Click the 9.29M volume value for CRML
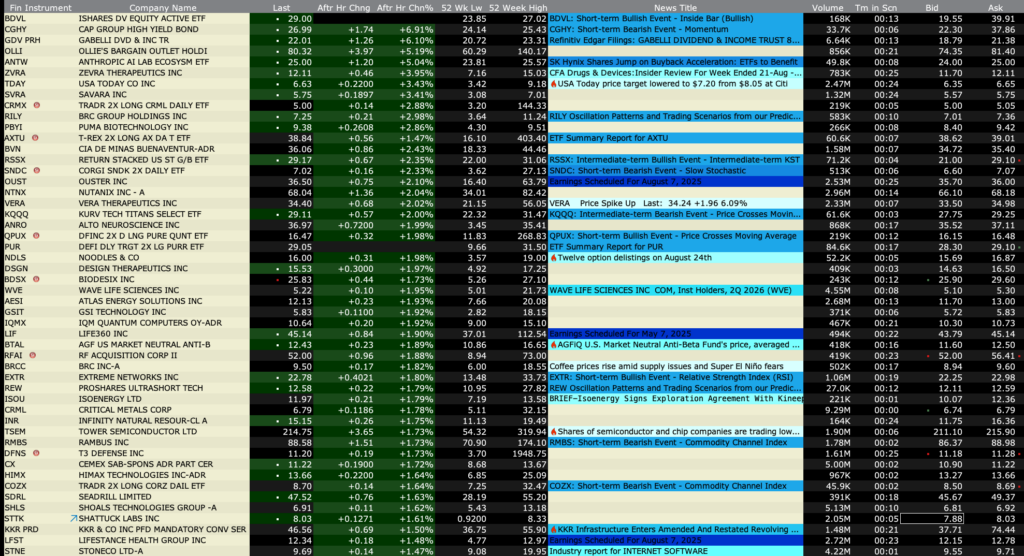The height and width of the screenshot is (556, 1024). (x=837, y=410)
